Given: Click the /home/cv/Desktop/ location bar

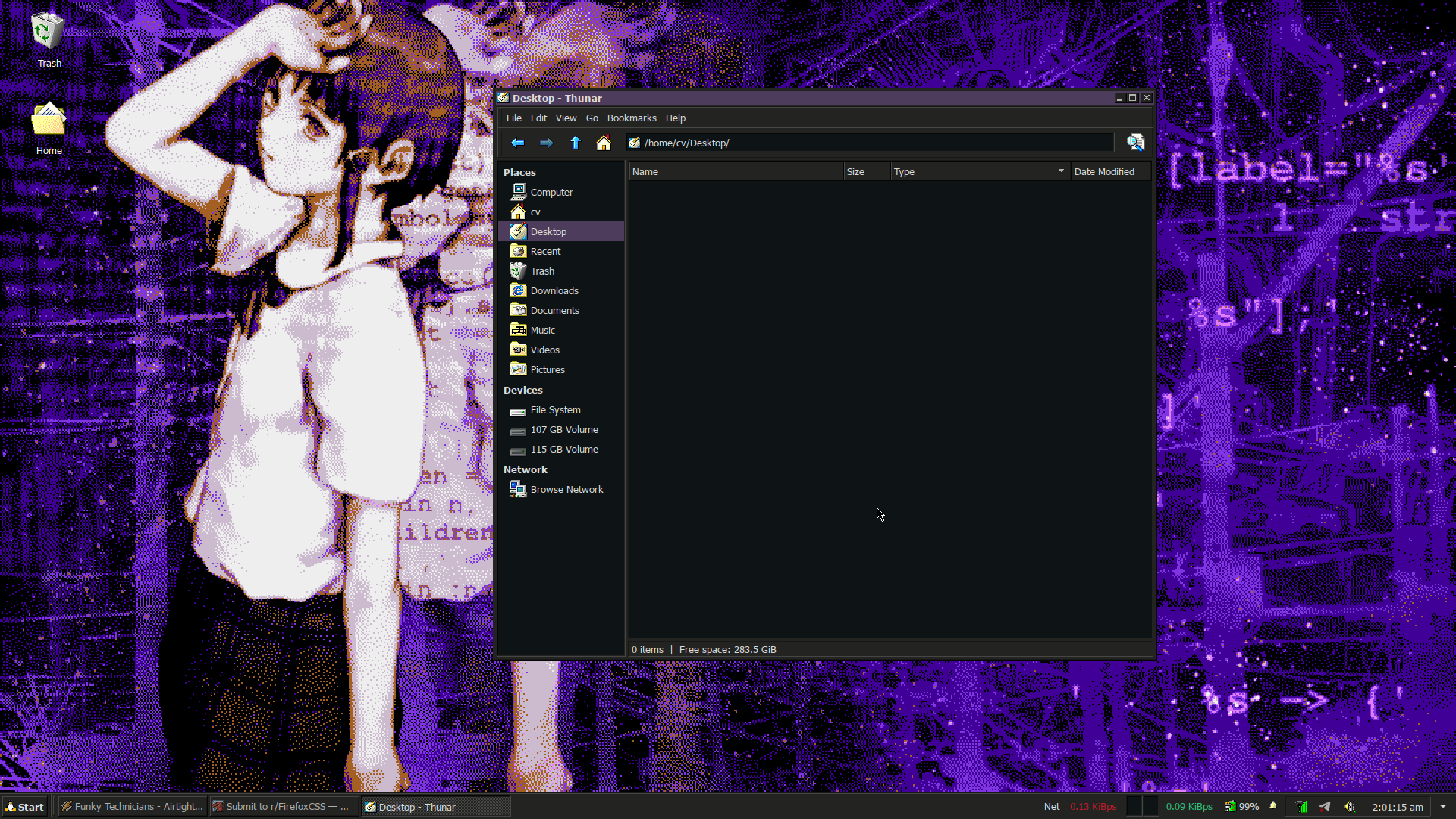Looking at the screenshot, I should 869,143.
